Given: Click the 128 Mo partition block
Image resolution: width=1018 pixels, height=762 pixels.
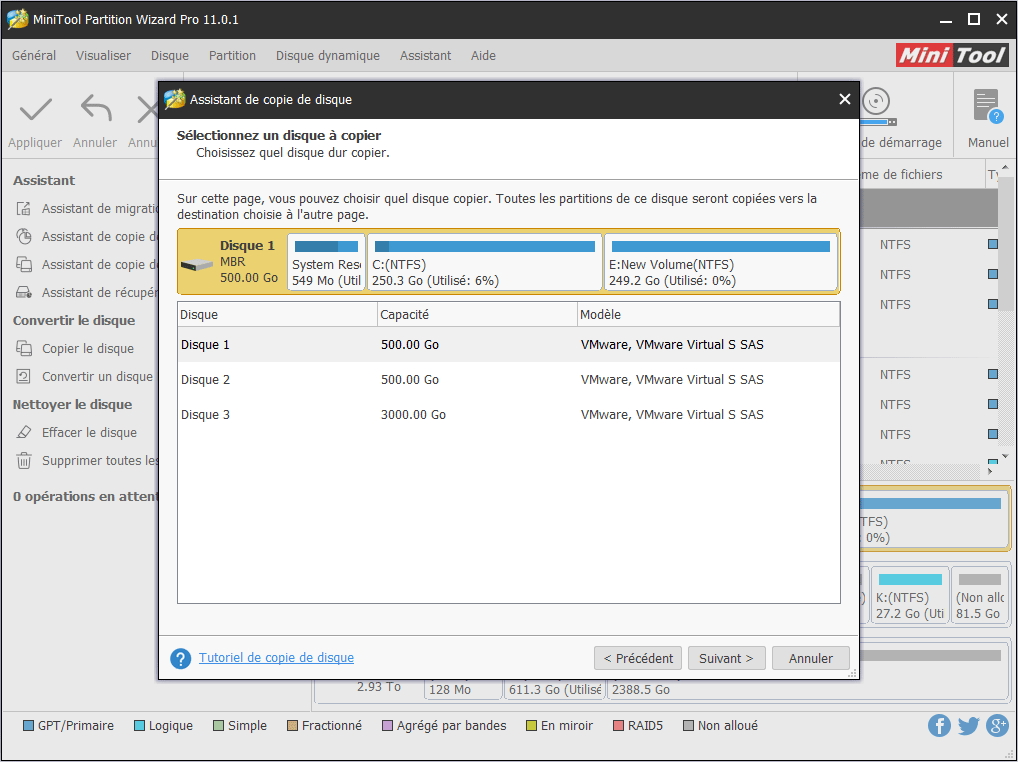Looking at the screenshot, I should [463, 689].
